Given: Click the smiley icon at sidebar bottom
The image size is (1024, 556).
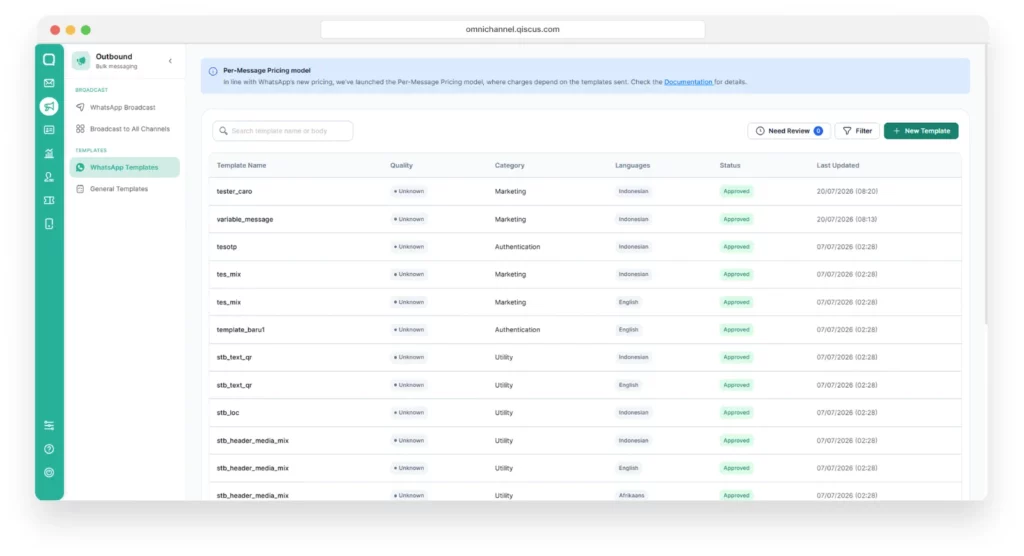Looking at the screenshot, I should (x=49, y=472).
